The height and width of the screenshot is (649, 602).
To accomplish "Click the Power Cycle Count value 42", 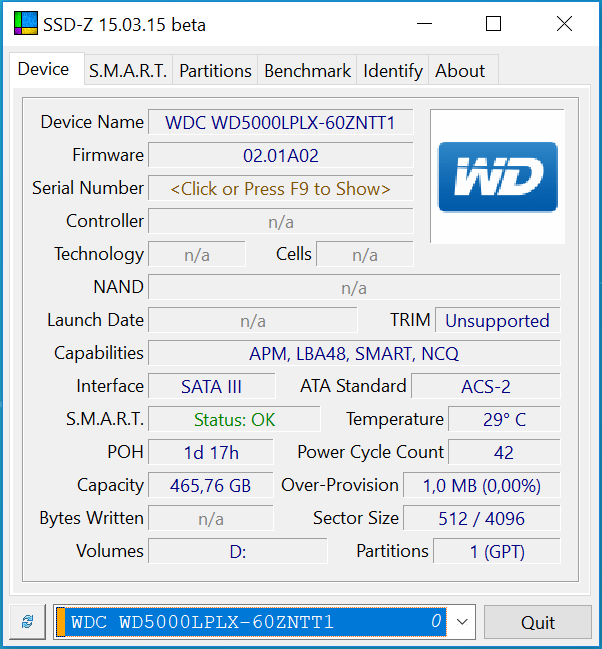I will click(x=504, y=453).
